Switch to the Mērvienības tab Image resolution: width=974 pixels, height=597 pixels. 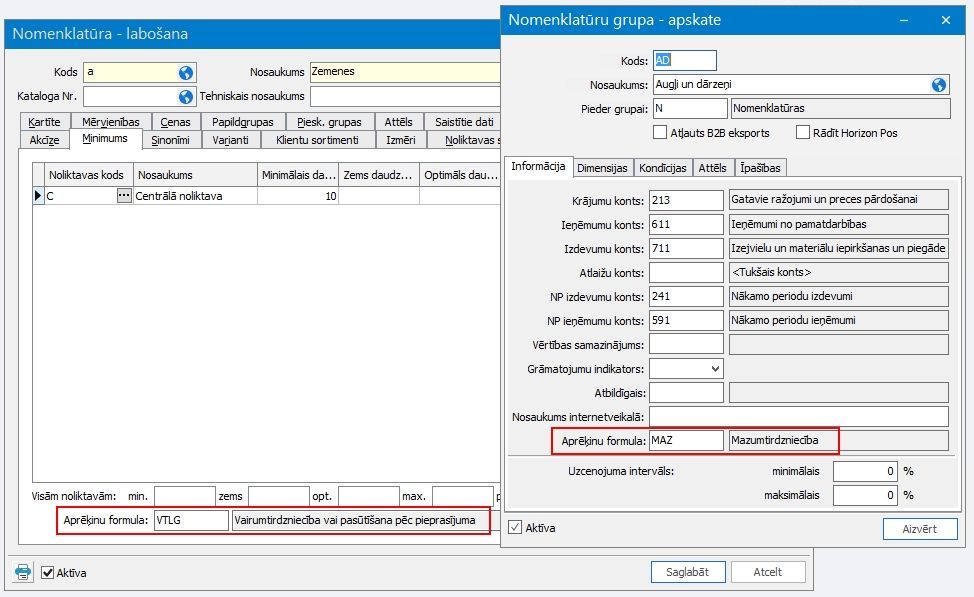coord(111,122)
